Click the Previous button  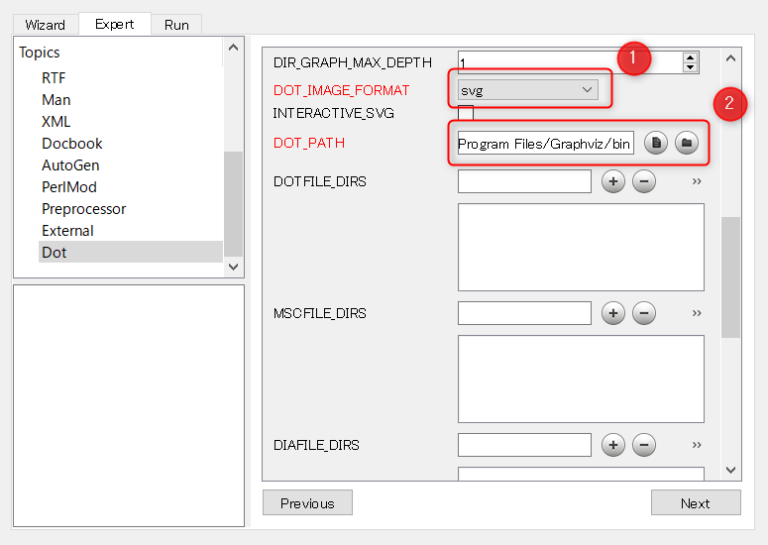coord(307,503)
